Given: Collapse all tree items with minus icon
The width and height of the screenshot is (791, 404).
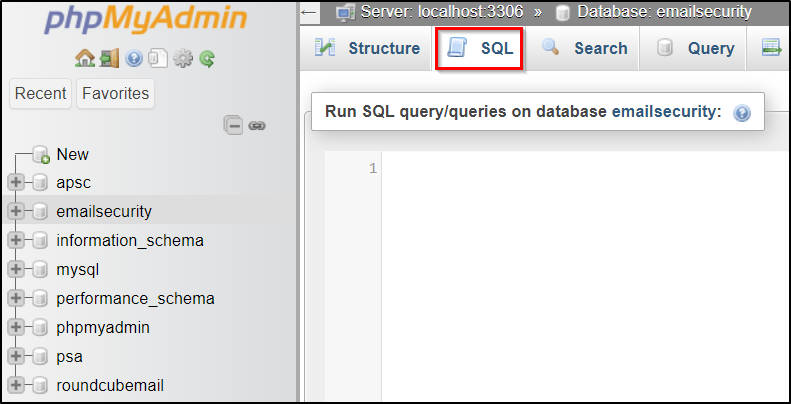Looking at the screenshot, I should 234,125.
